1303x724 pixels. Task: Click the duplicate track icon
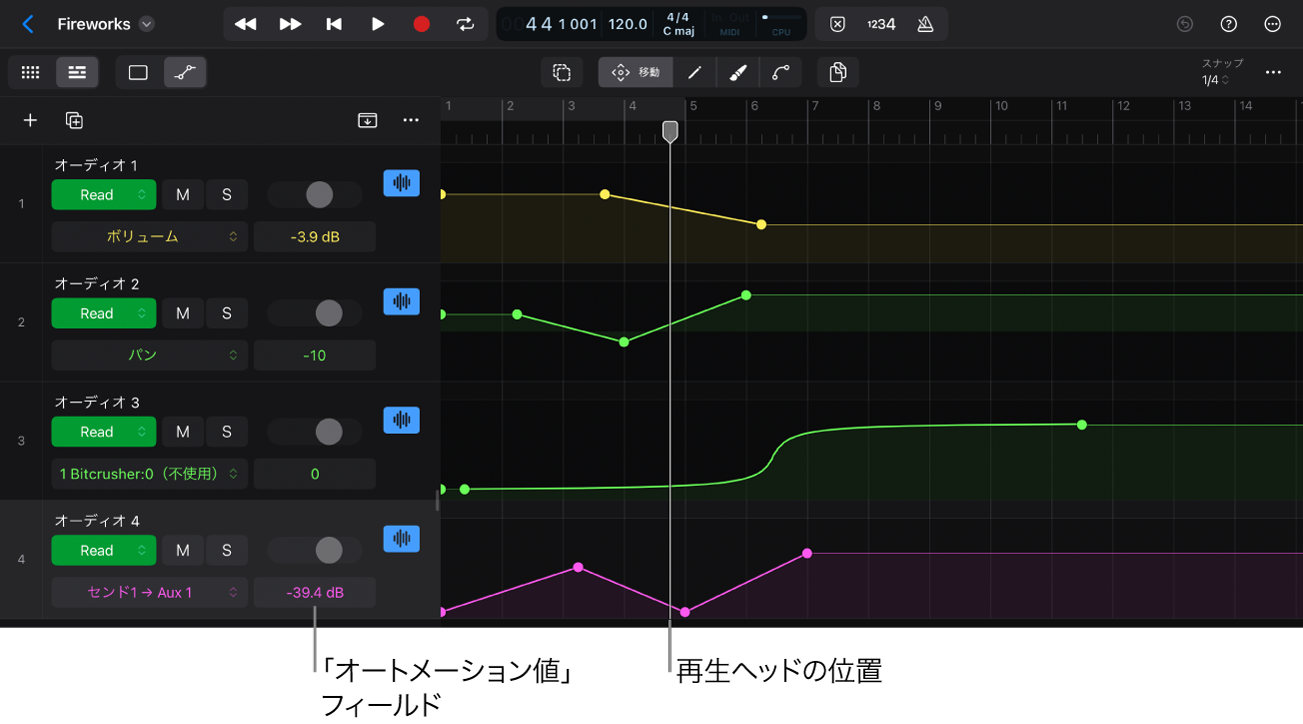click(x=74, y=120)
